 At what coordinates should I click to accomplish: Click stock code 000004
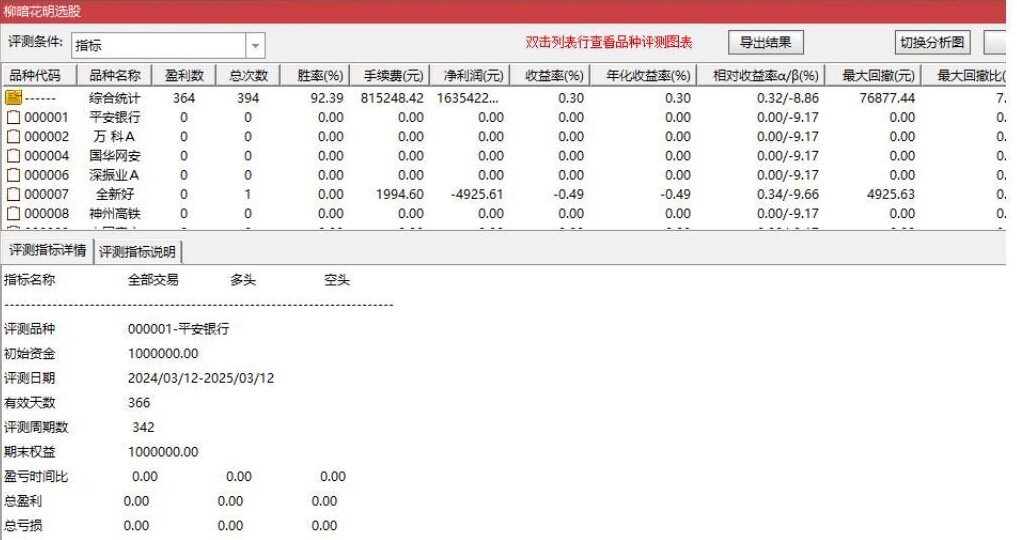46,156
